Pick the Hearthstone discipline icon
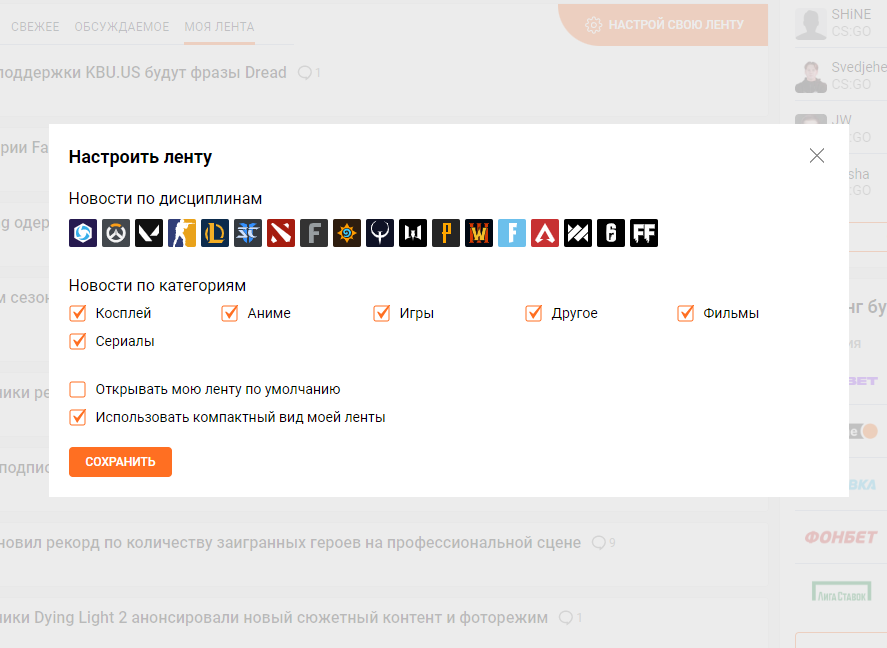The image size is (887, 648). (x=347, y=233)
